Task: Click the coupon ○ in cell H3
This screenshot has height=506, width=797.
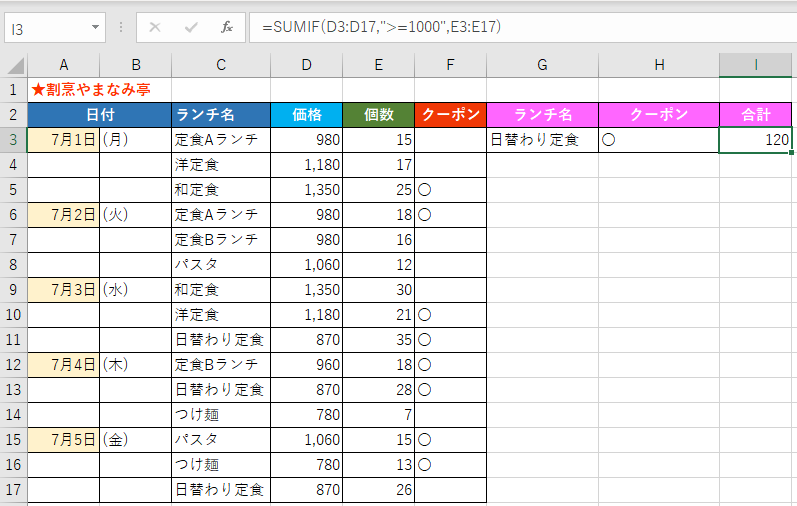Action: coord(608,140)
